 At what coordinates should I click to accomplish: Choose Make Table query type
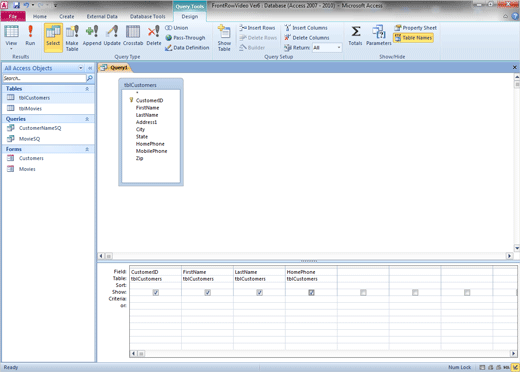[x=72, y=38]
